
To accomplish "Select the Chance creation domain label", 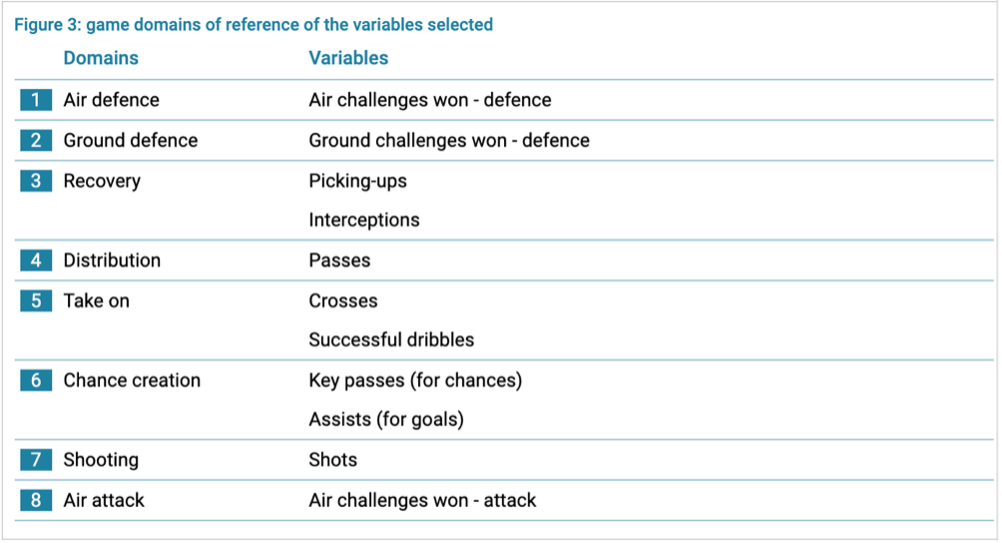I will point(132,380).
